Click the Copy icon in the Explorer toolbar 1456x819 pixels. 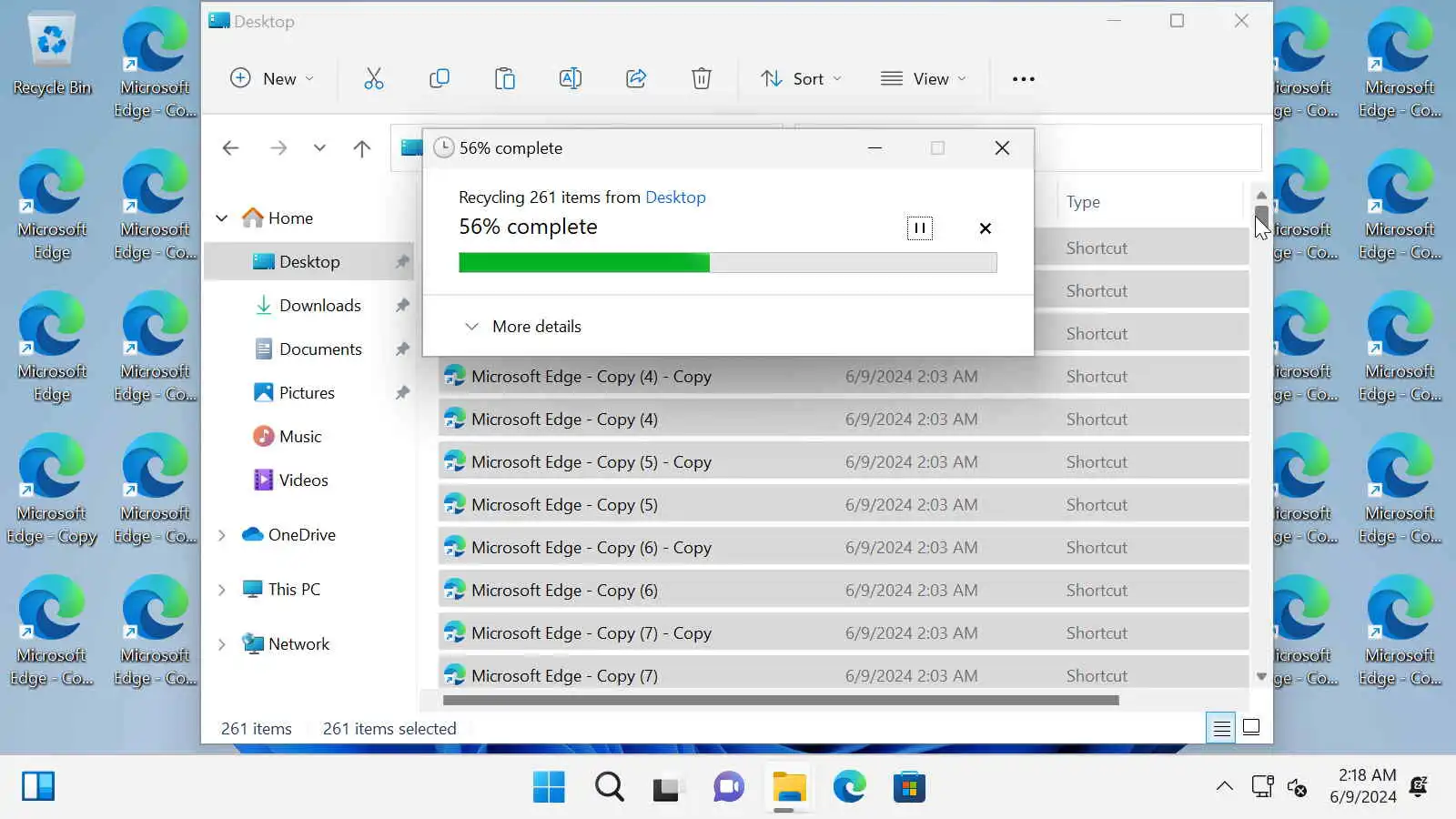coord(440,79)
